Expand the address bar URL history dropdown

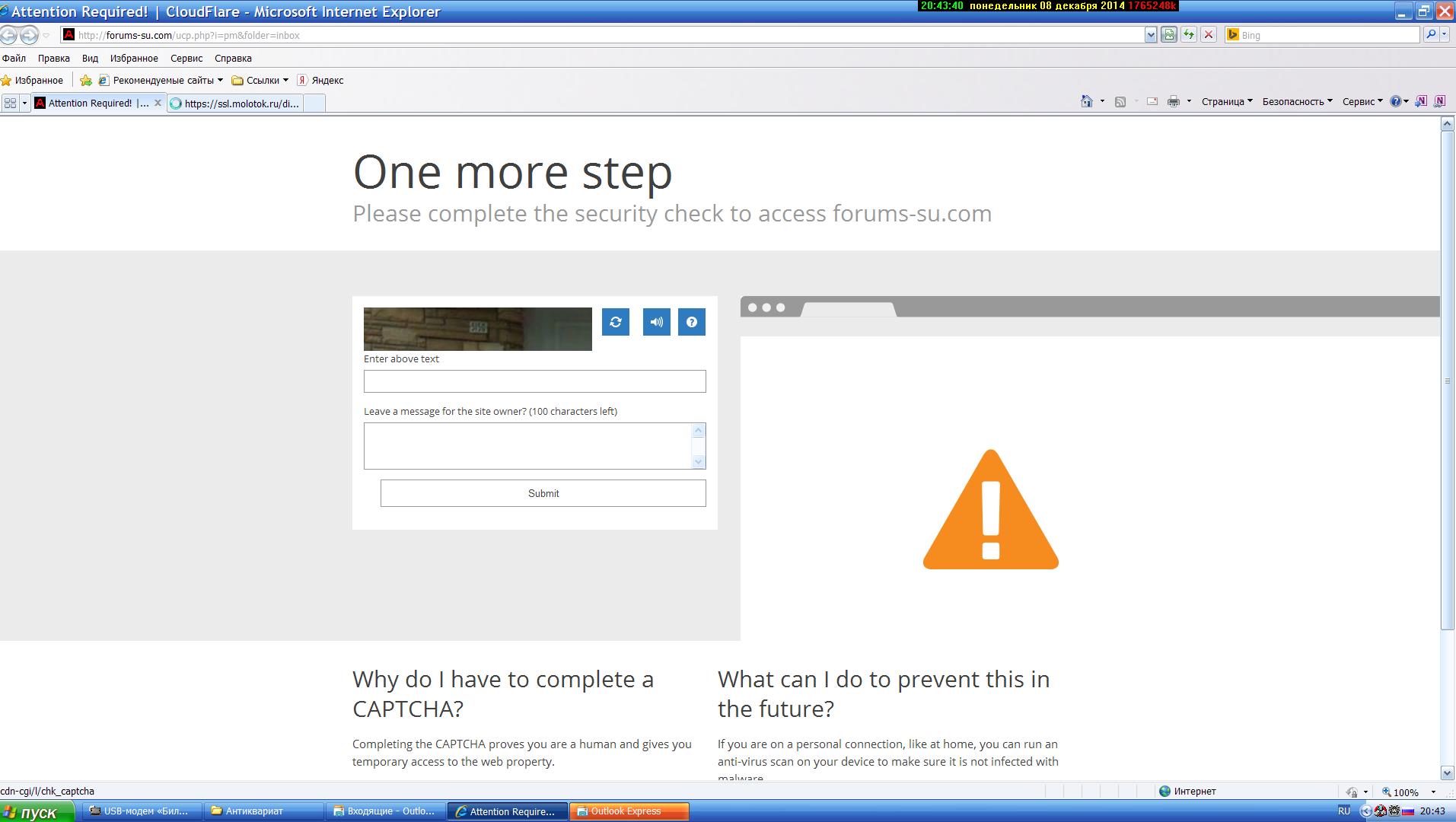[1151, 35]
